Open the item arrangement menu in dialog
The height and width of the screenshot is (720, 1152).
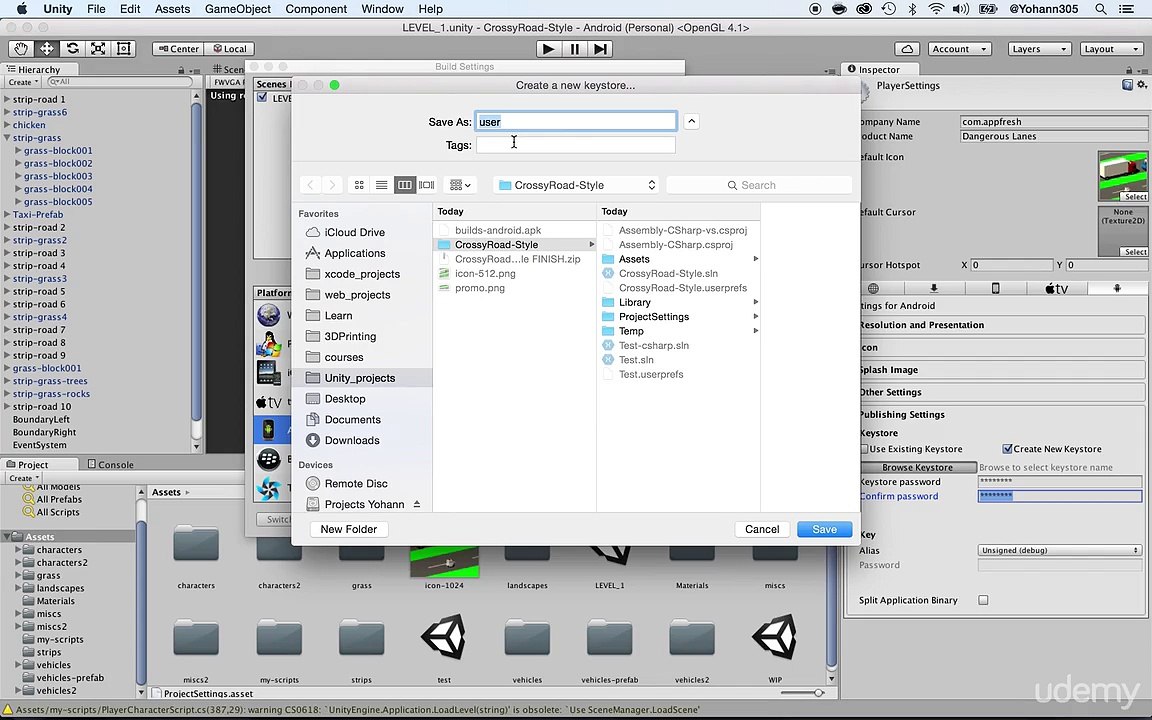tap(460, 185)
